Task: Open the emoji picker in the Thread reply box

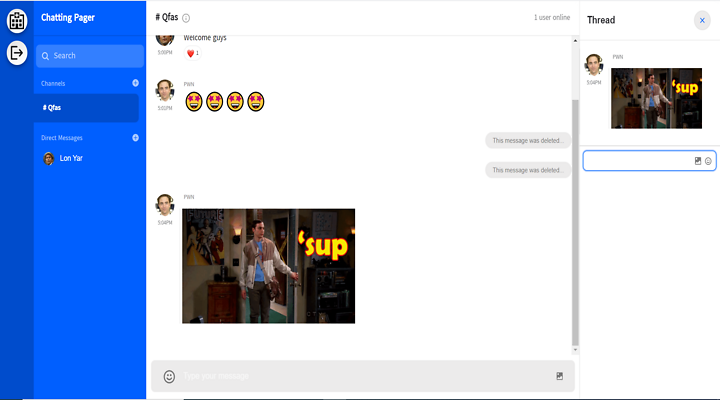Action: 708,161
